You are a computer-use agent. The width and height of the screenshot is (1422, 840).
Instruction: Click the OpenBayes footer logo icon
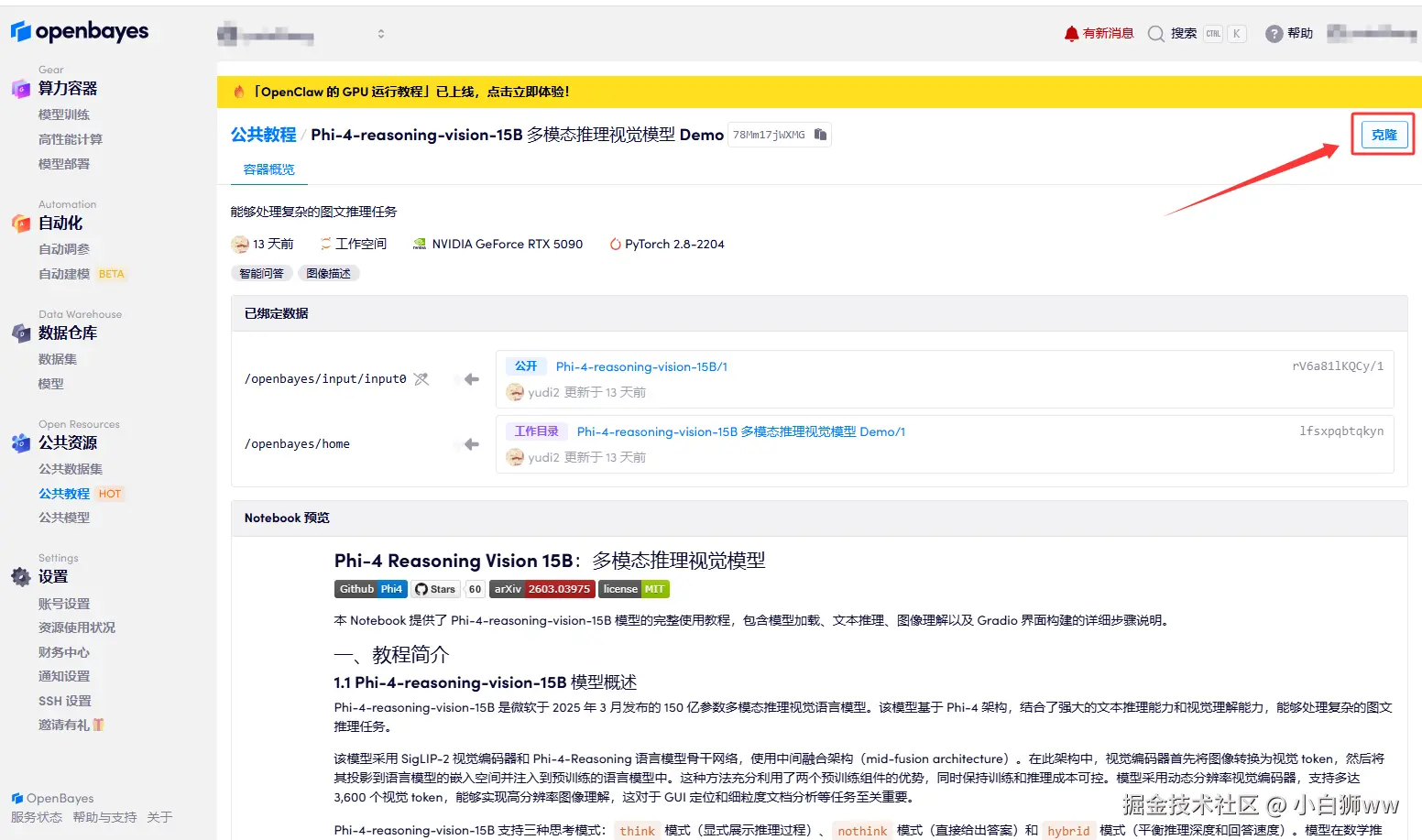(17, 799)
